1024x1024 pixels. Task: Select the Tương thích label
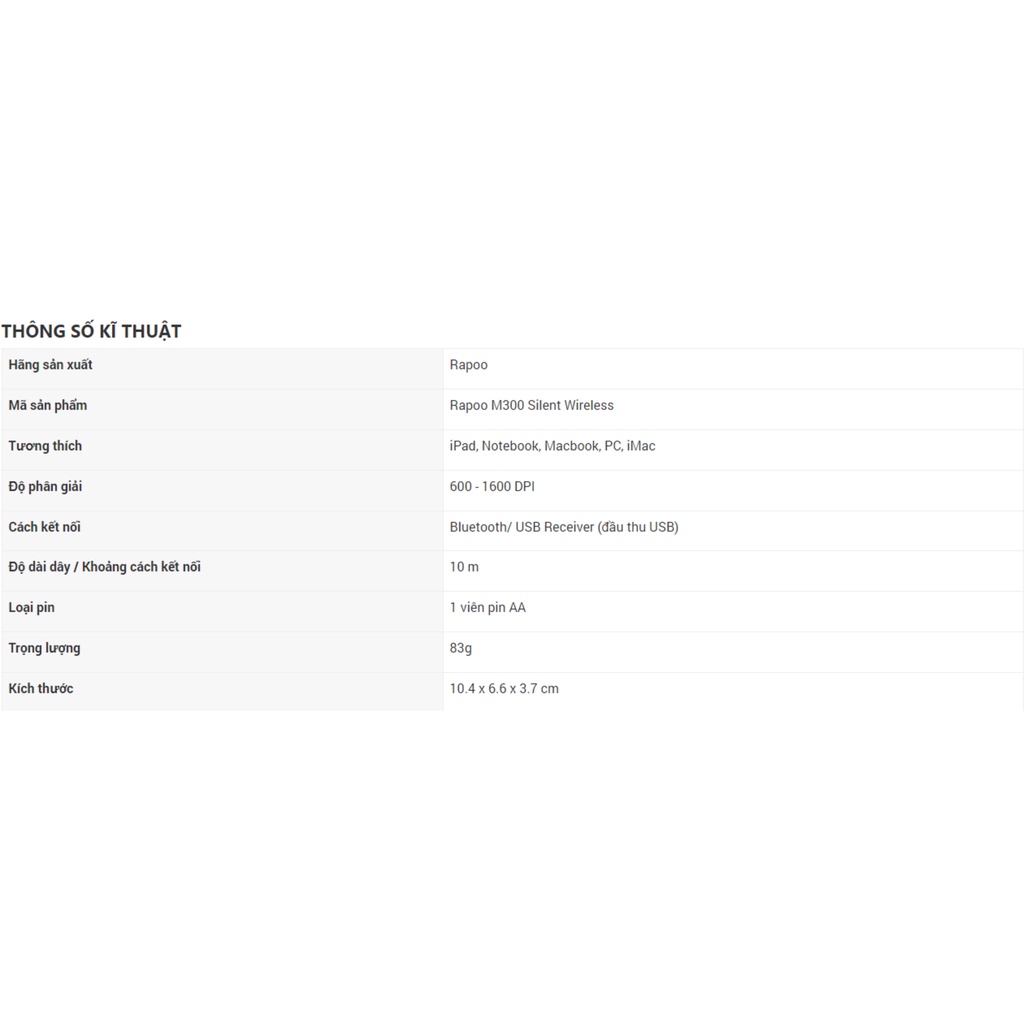(x=45, y=446)
